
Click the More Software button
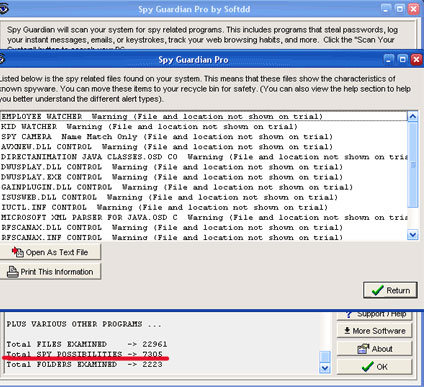coord(374,331)
